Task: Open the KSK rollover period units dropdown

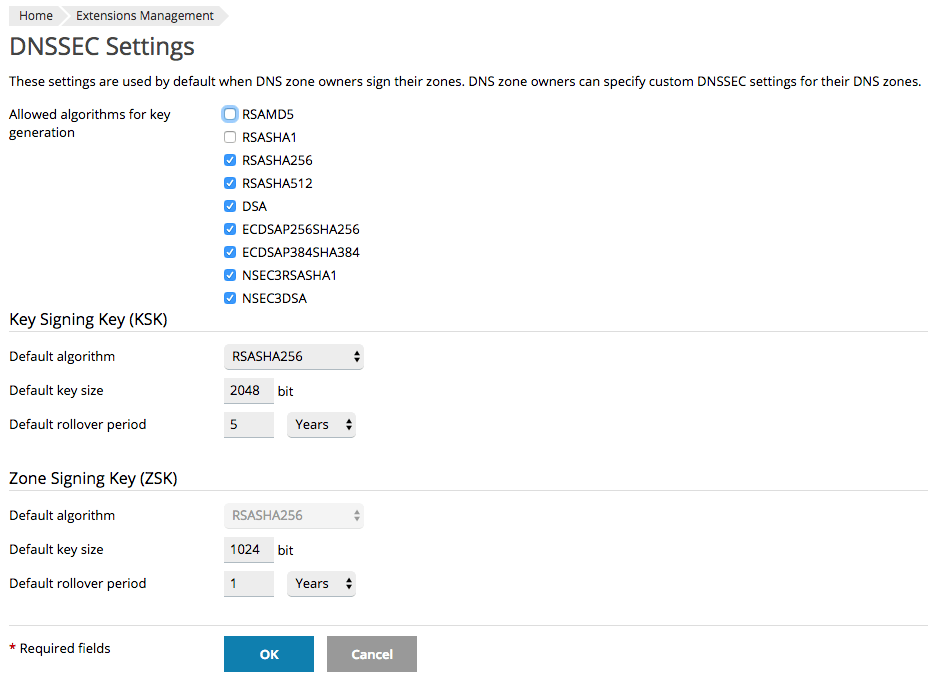Action: [x=321, y=424]
